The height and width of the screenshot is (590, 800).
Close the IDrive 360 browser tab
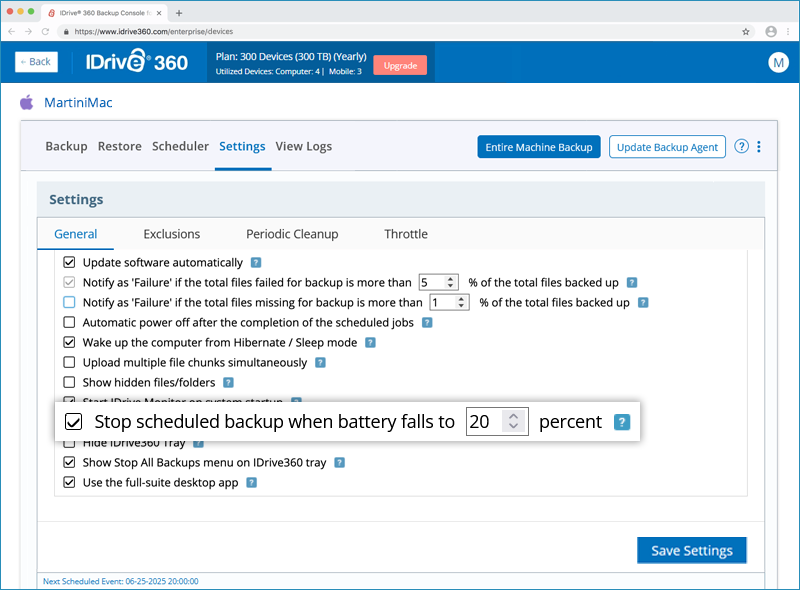point(160,13)
